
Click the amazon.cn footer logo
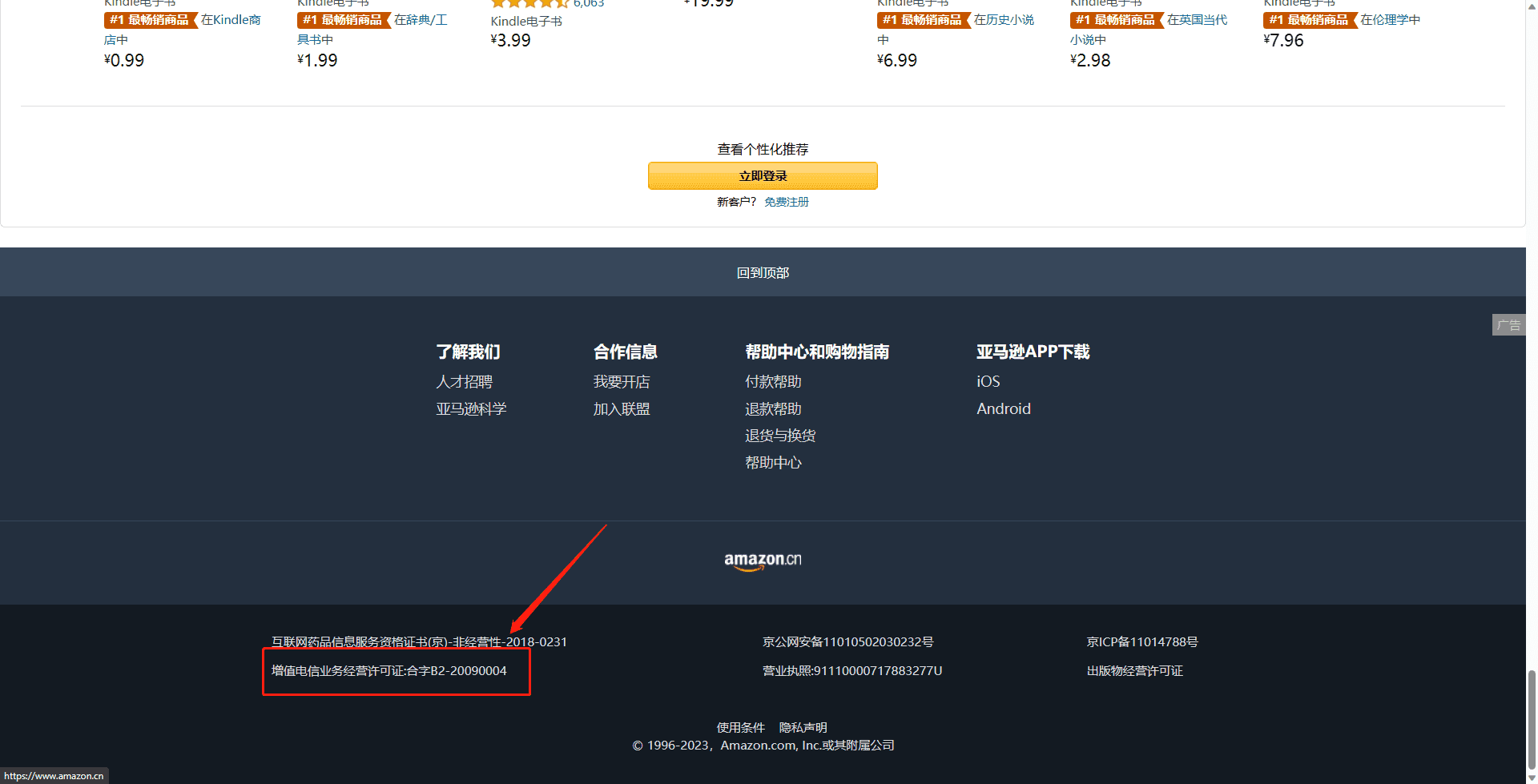click(x=762, y=561)
